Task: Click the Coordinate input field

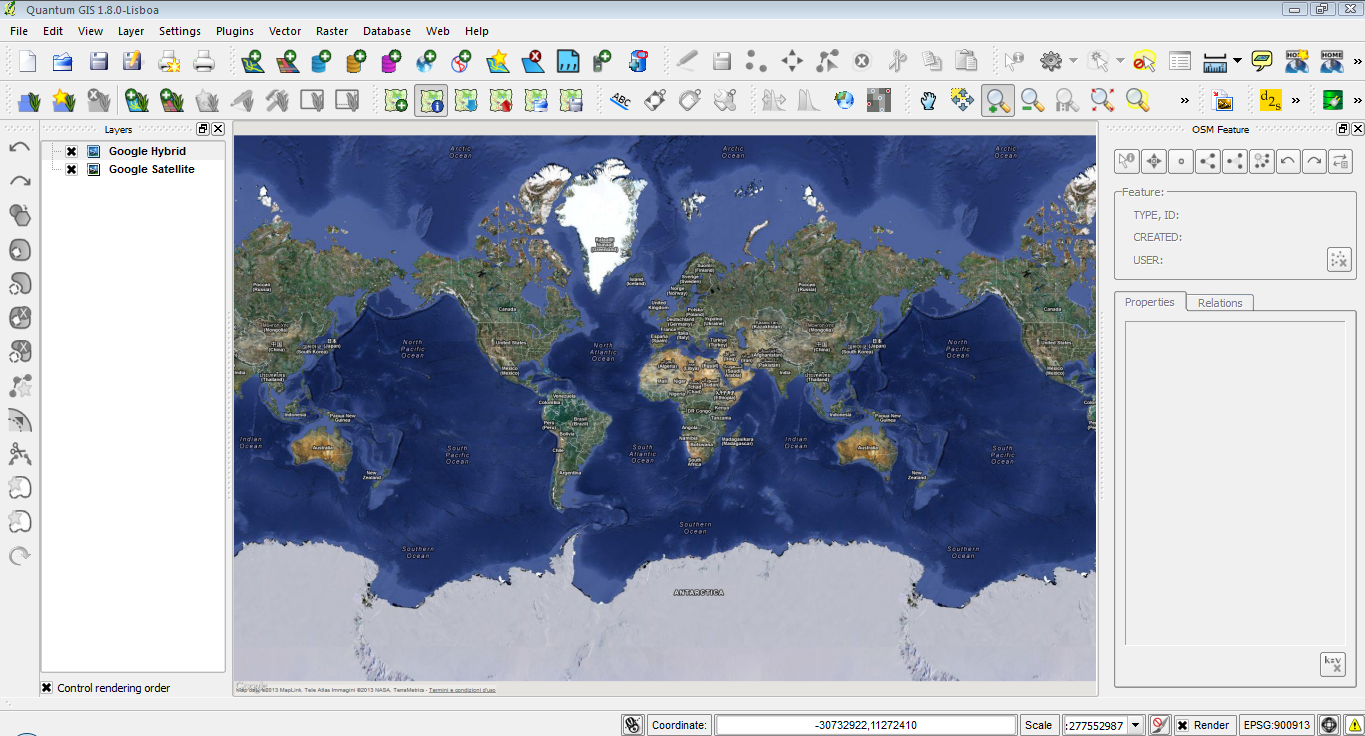Action: 866,725
